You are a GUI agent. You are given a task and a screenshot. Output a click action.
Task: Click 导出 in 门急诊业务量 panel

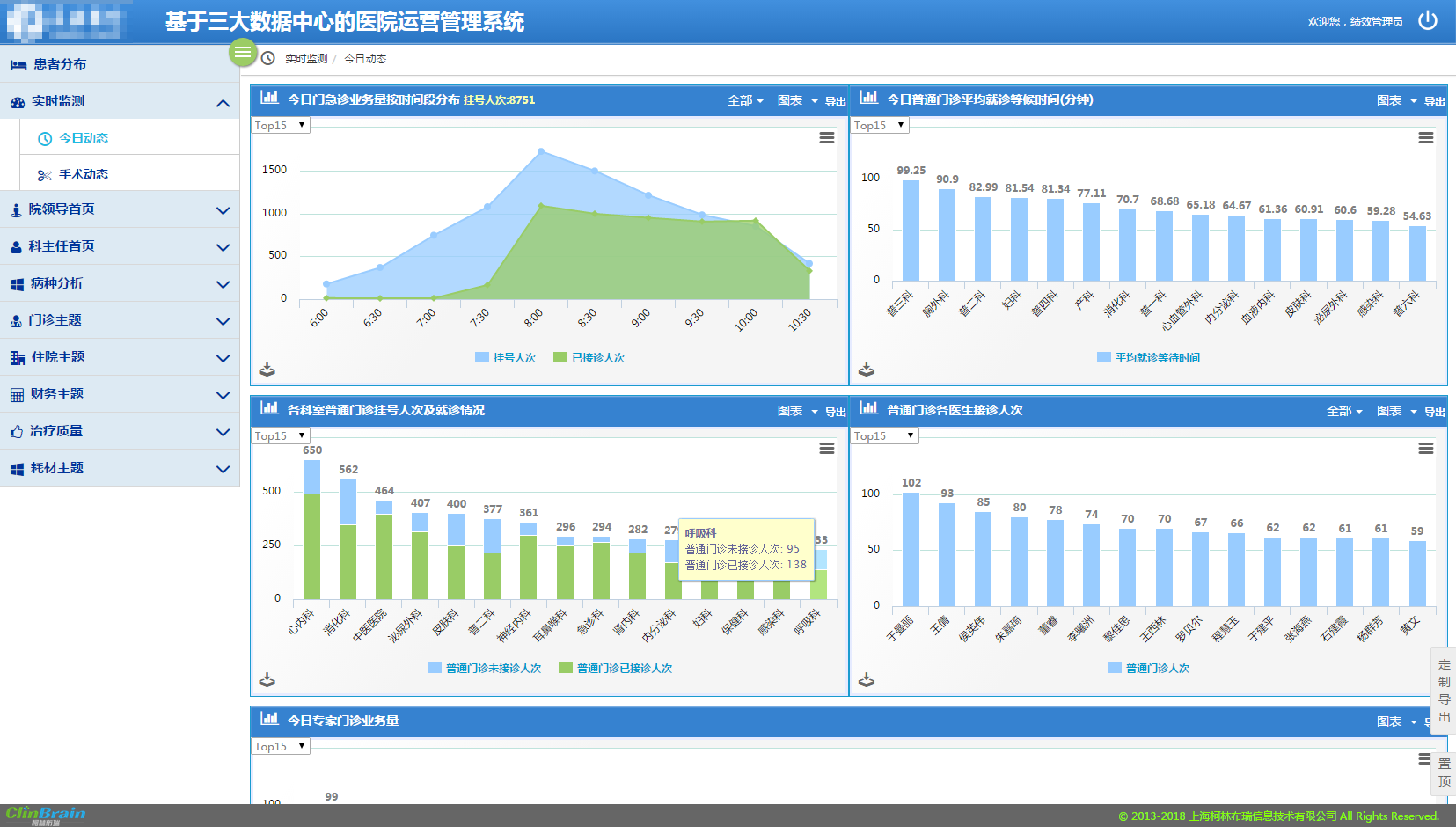835,101
